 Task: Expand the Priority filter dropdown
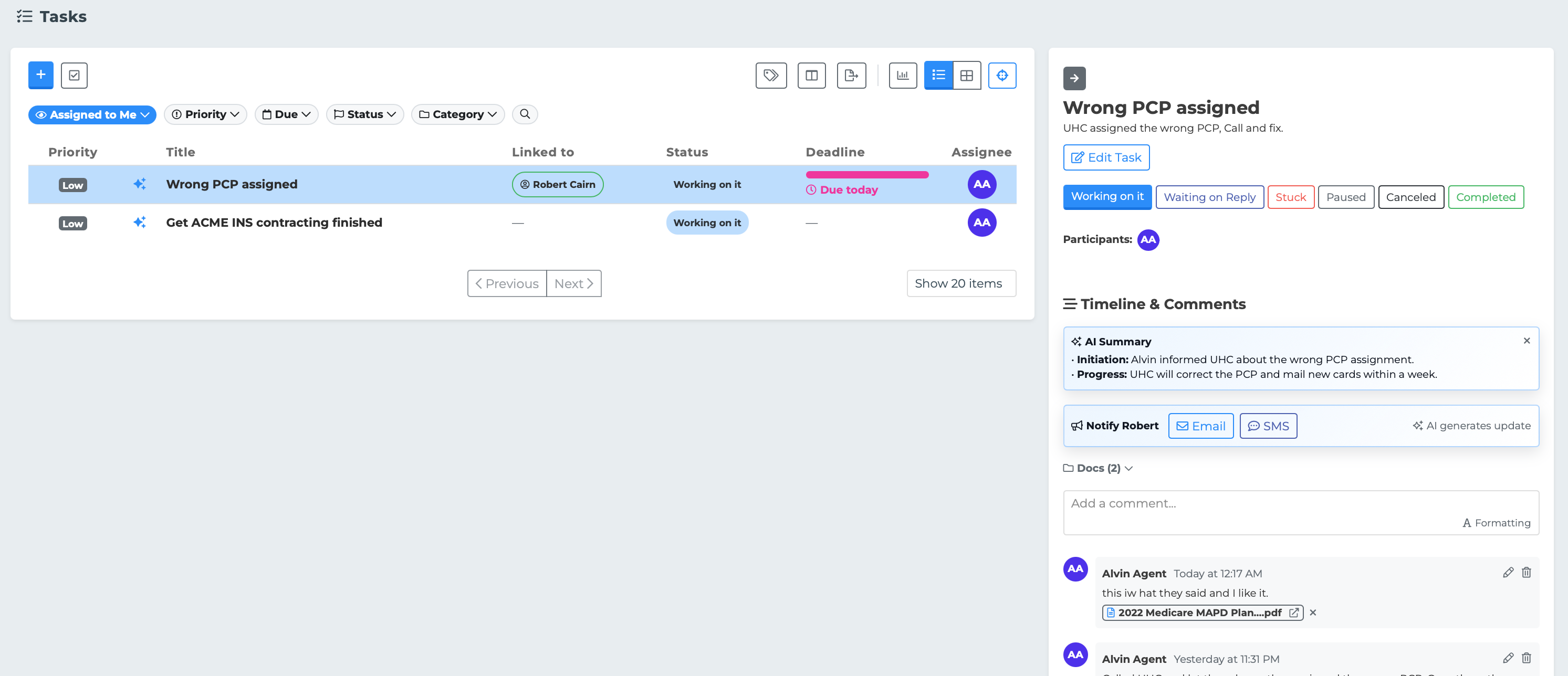coord(205,114)
